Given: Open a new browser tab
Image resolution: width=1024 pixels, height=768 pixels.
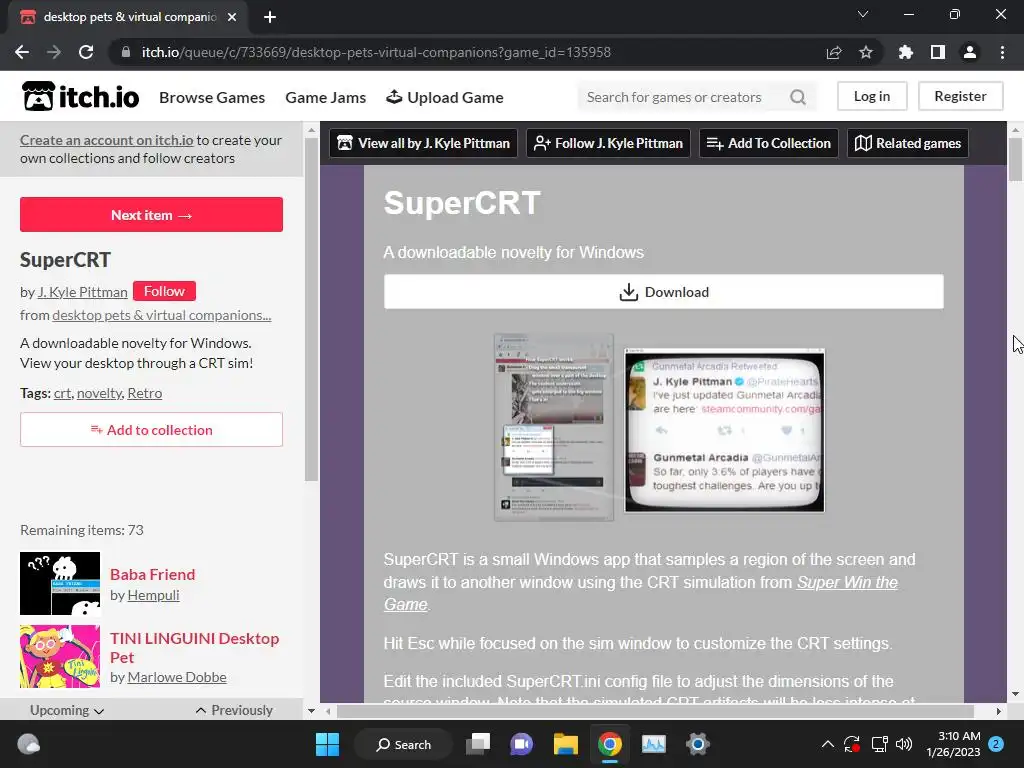Looking at the screenshot, I should click(270, 17).
